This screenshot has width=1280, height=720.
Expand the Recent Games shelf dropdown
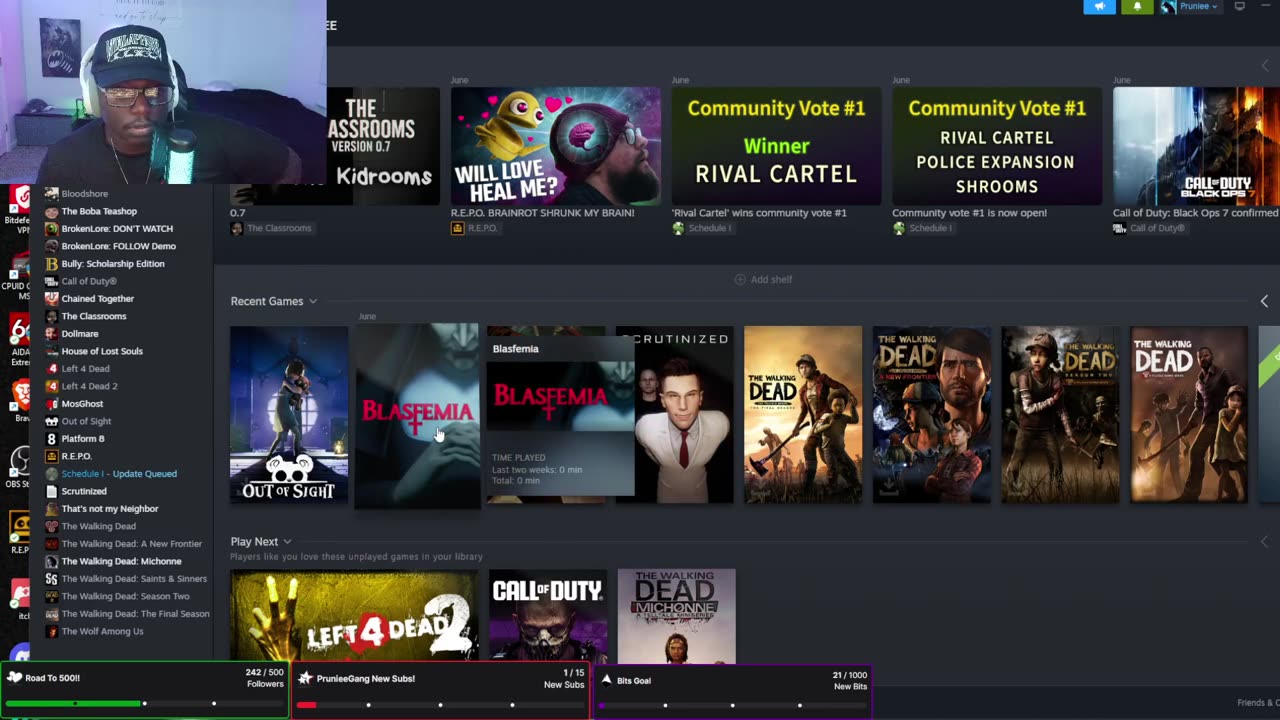313,301
